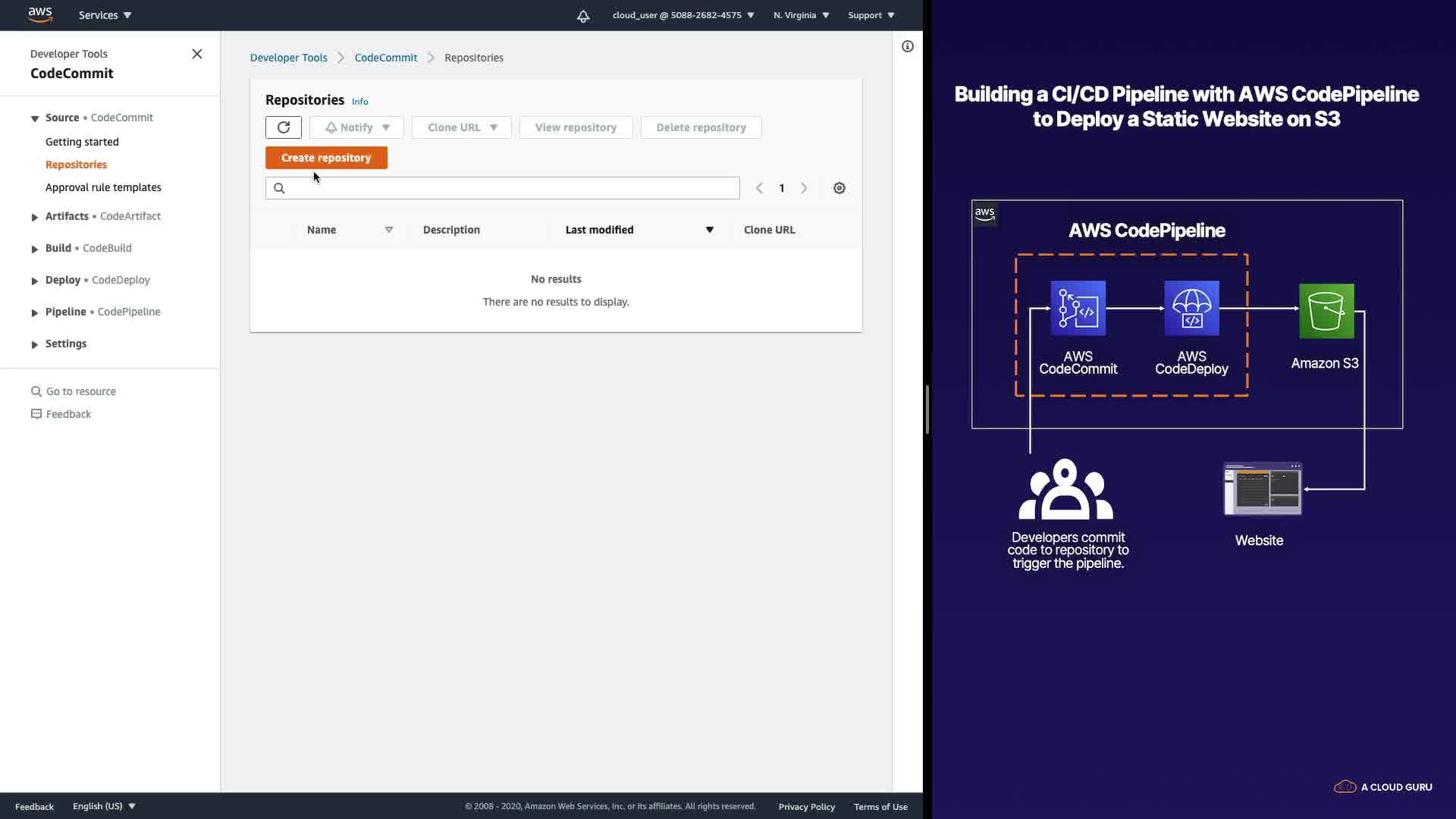Click the refresh repositories icon button

point(284,127)
